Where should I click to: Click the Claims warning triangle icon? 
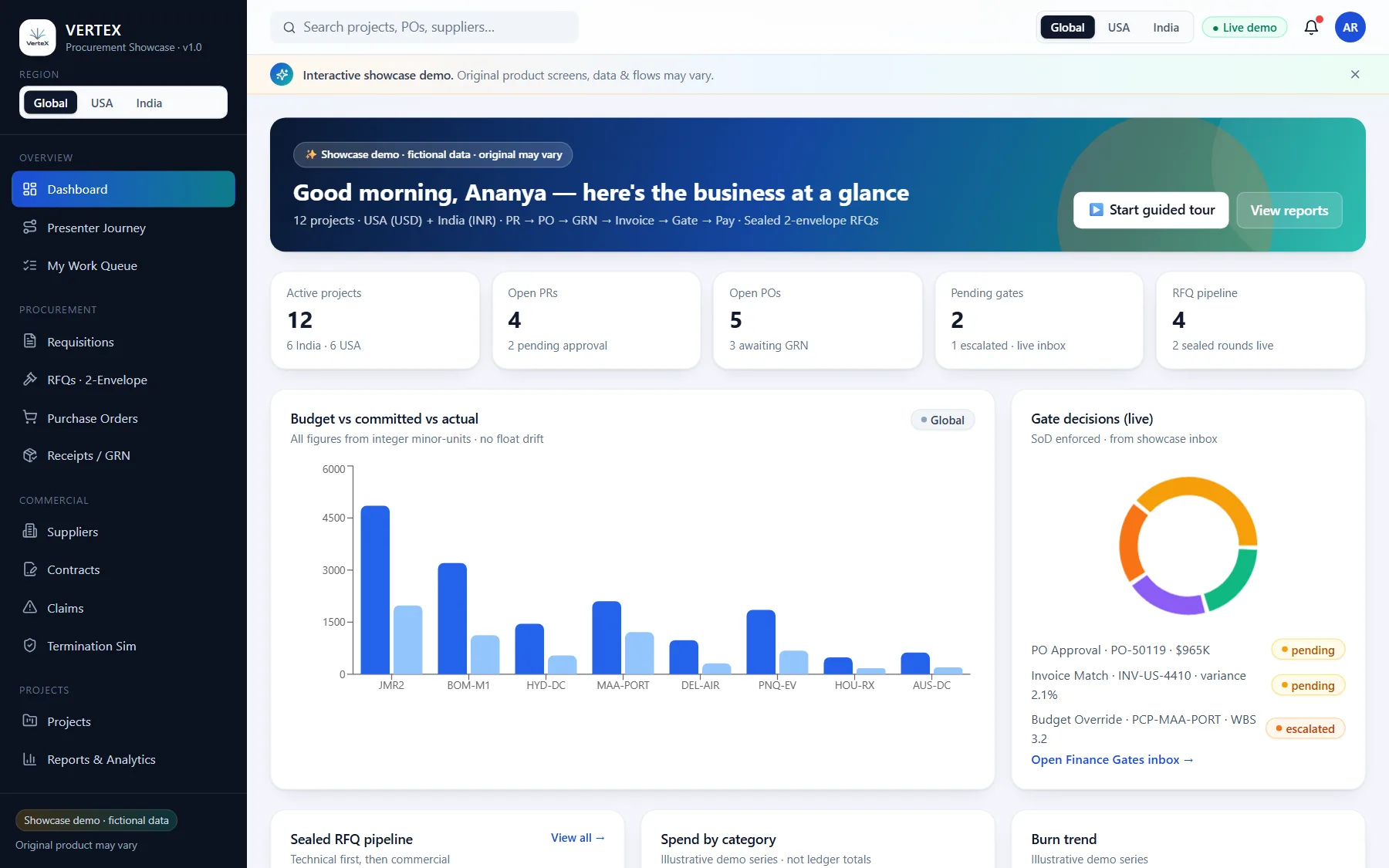(30, 607)
